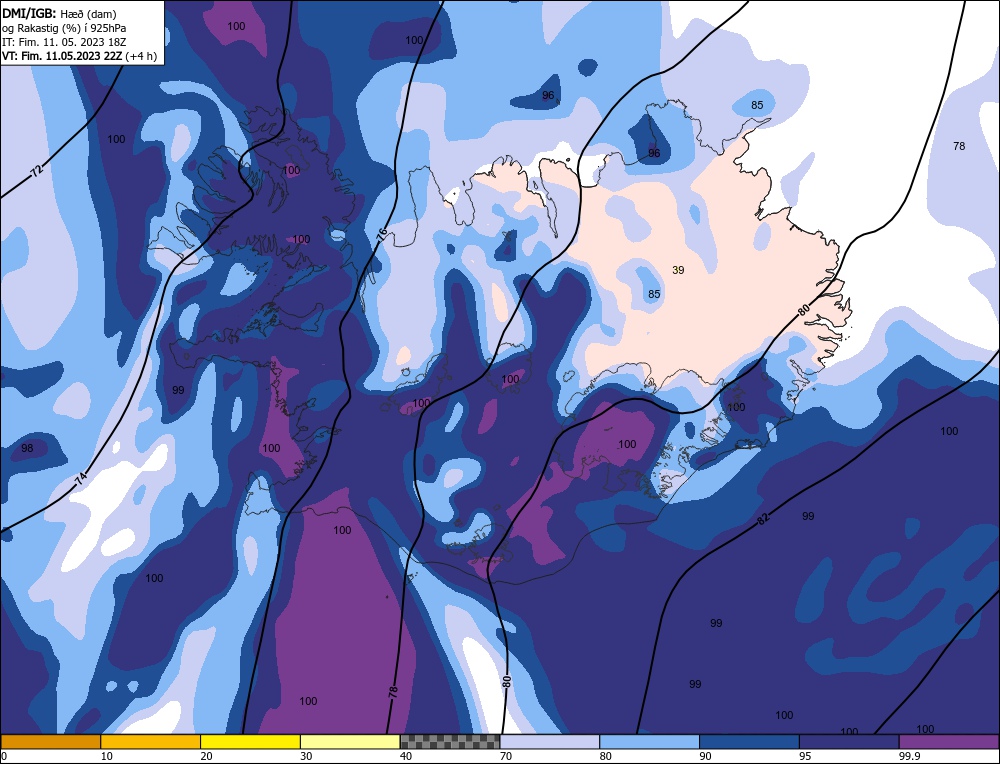Viewport: 1000px width, 764px height.
Task: Click the 'IT: Fim. 11. 05. 2023 18Z' line
Action: 64,41
